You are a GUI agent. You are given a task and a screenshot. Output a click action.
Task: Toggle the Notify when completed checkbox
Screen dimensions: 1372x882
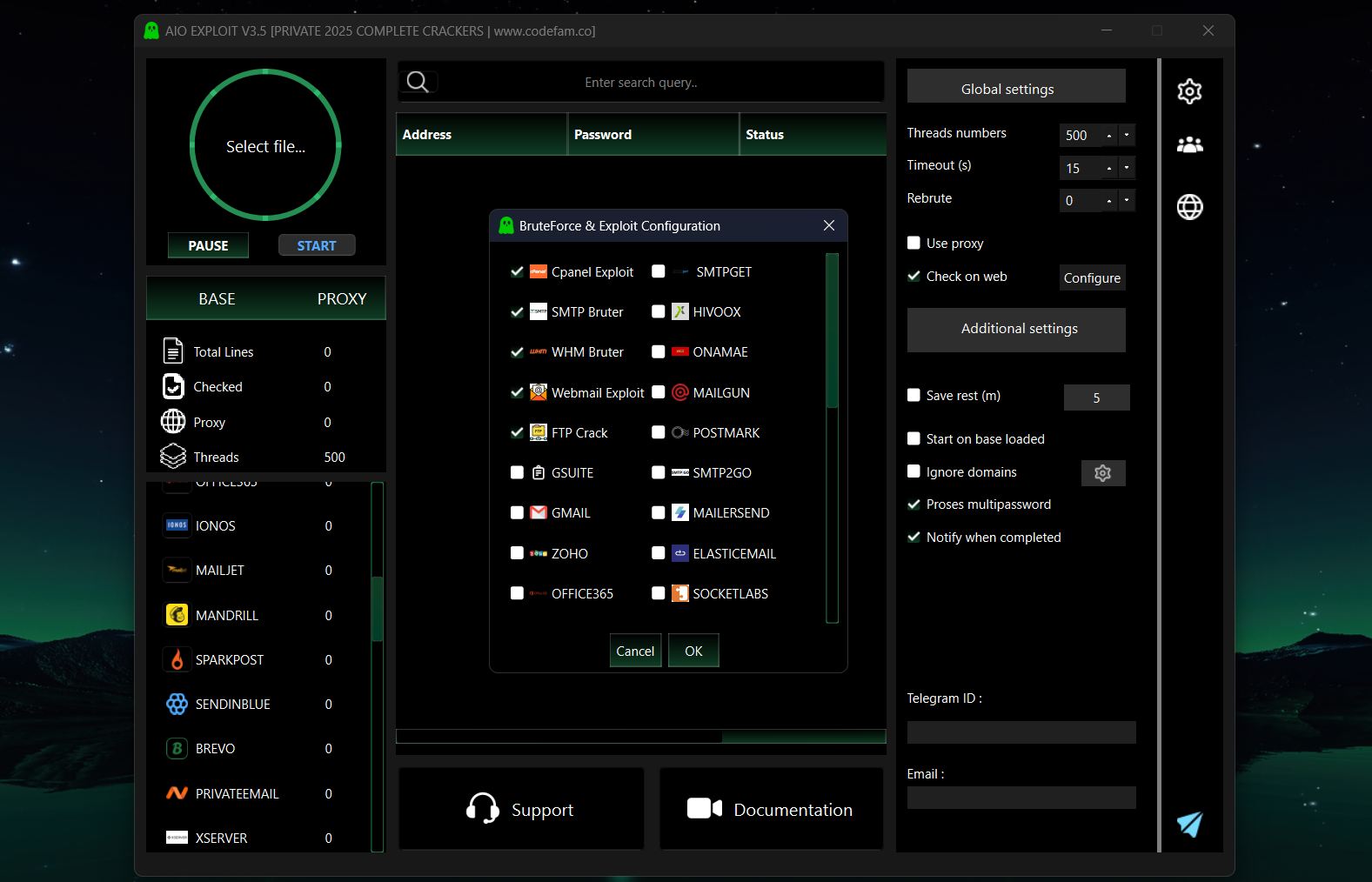pos(914,537)
